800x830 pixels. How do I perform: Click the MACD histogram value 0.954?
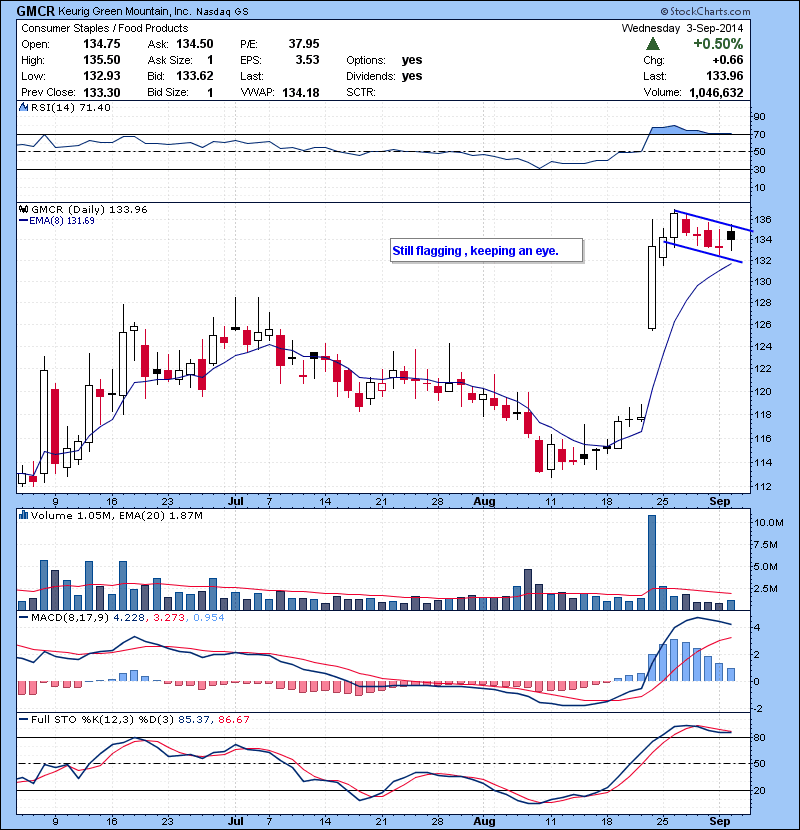[209, 617]
